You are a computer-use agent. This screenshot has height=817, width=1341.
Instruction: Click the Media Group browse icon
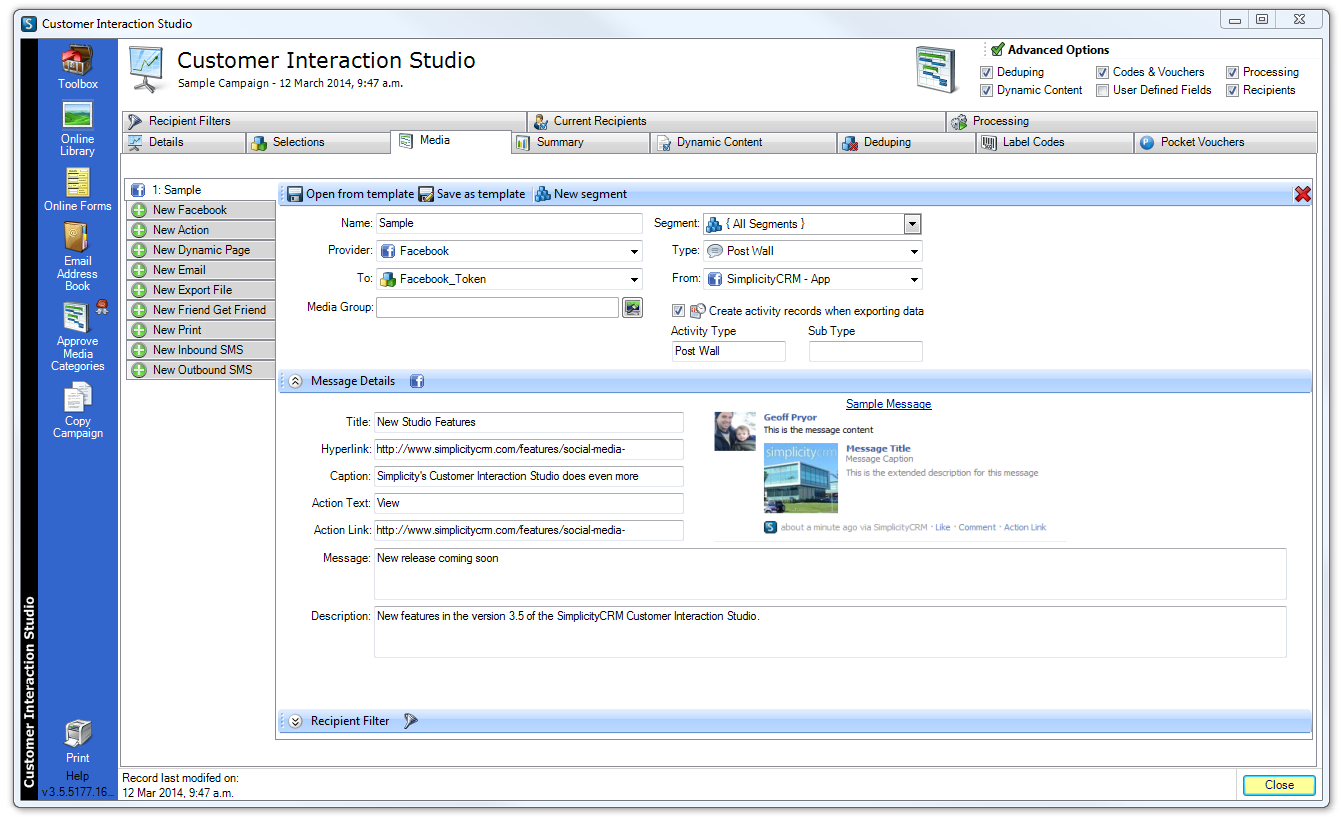click(x=632, y=307)
